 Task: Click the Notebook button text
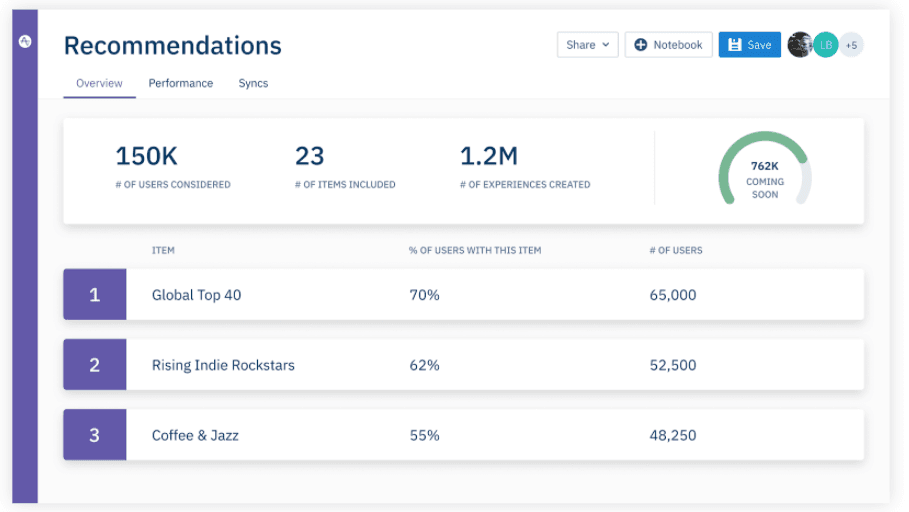(678, 45)
